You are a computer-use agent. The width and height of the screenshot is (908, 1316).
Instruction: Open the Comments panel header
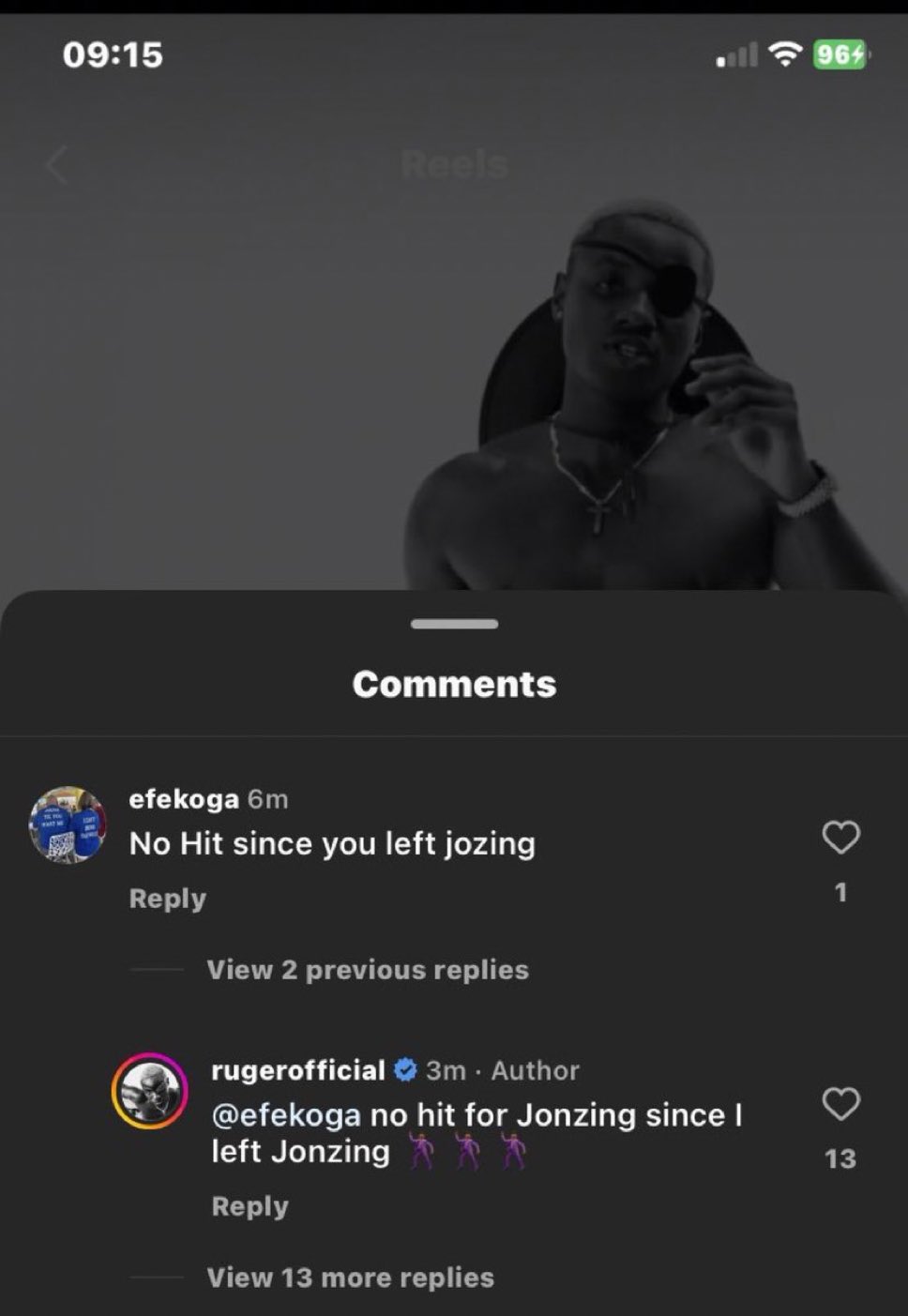click(x=454, y=683)
